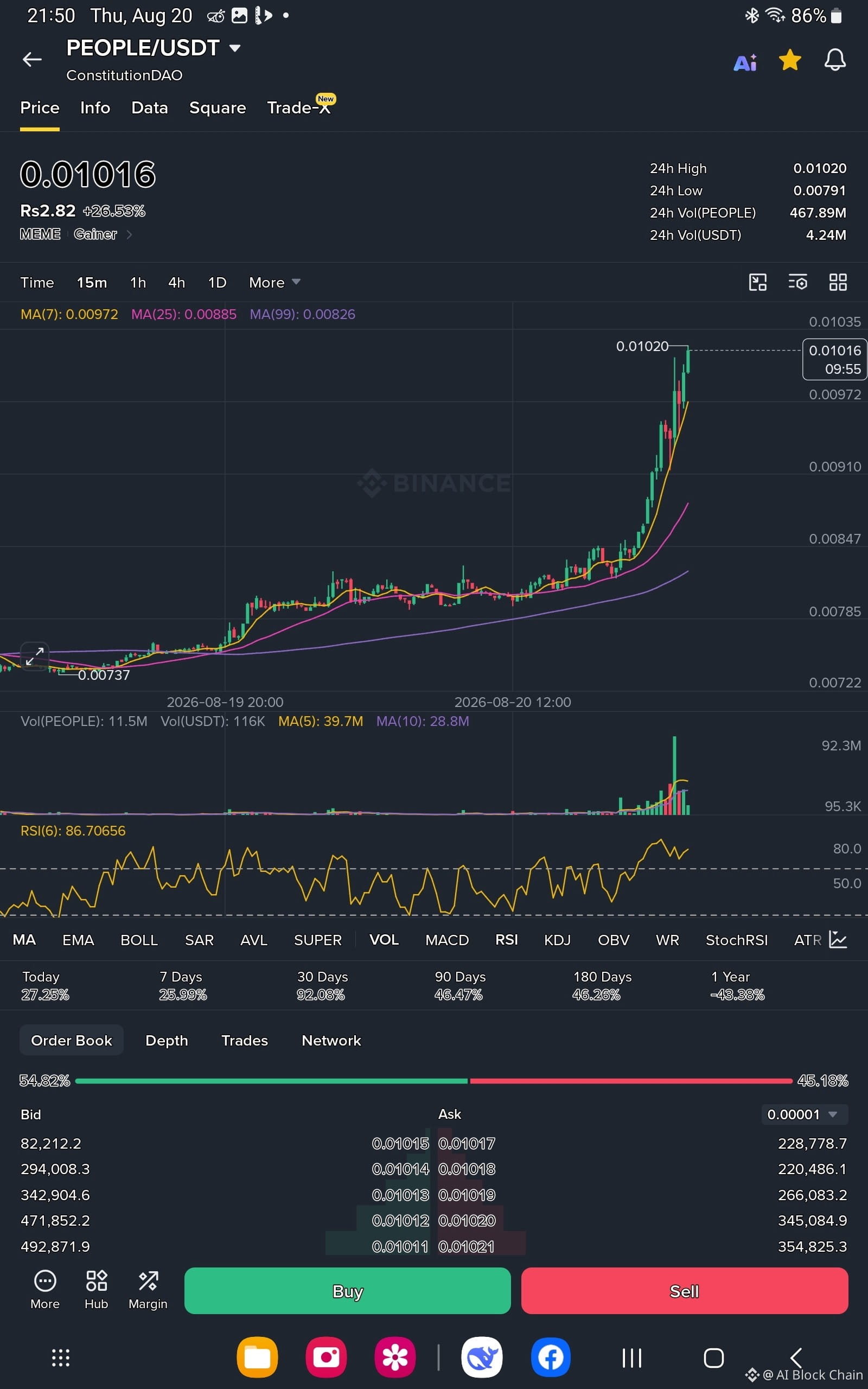Launch the yellow Files app icon
Screen dimensions: 868x1389
tap(257, 1358)
